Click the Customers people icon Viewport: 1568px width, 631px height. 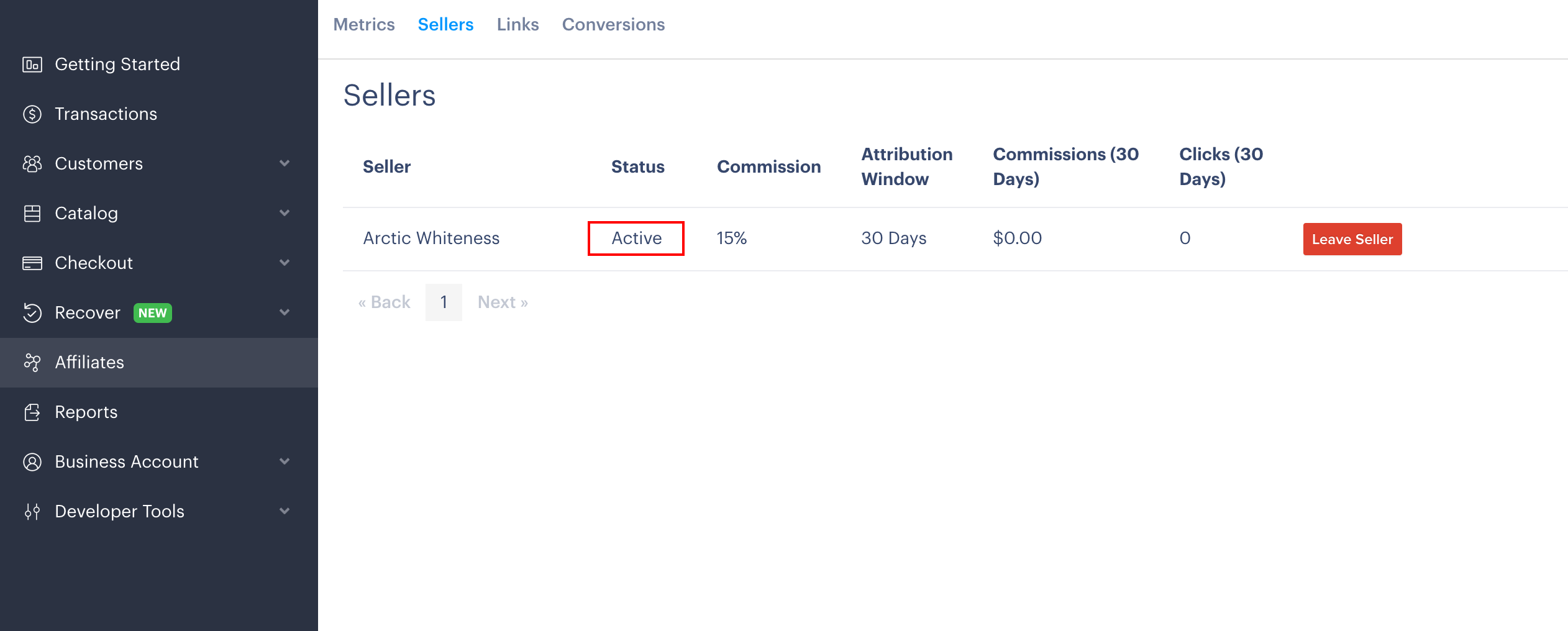pyautogui.click(x=32, y=164)
